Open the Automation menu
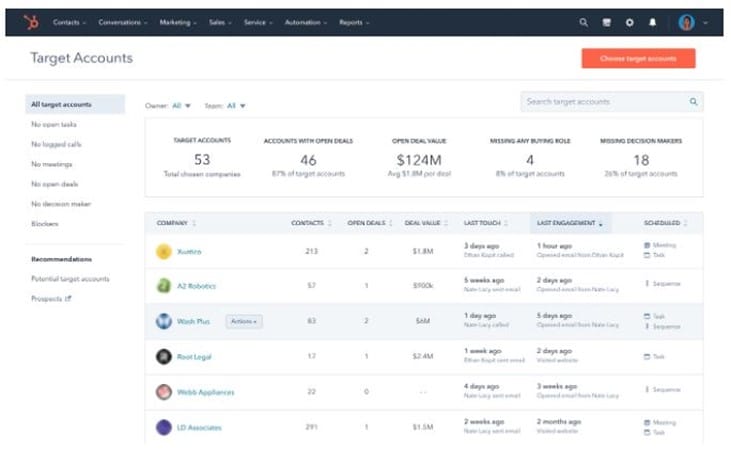This screenshot has height=464, width=731. (306, 22)
